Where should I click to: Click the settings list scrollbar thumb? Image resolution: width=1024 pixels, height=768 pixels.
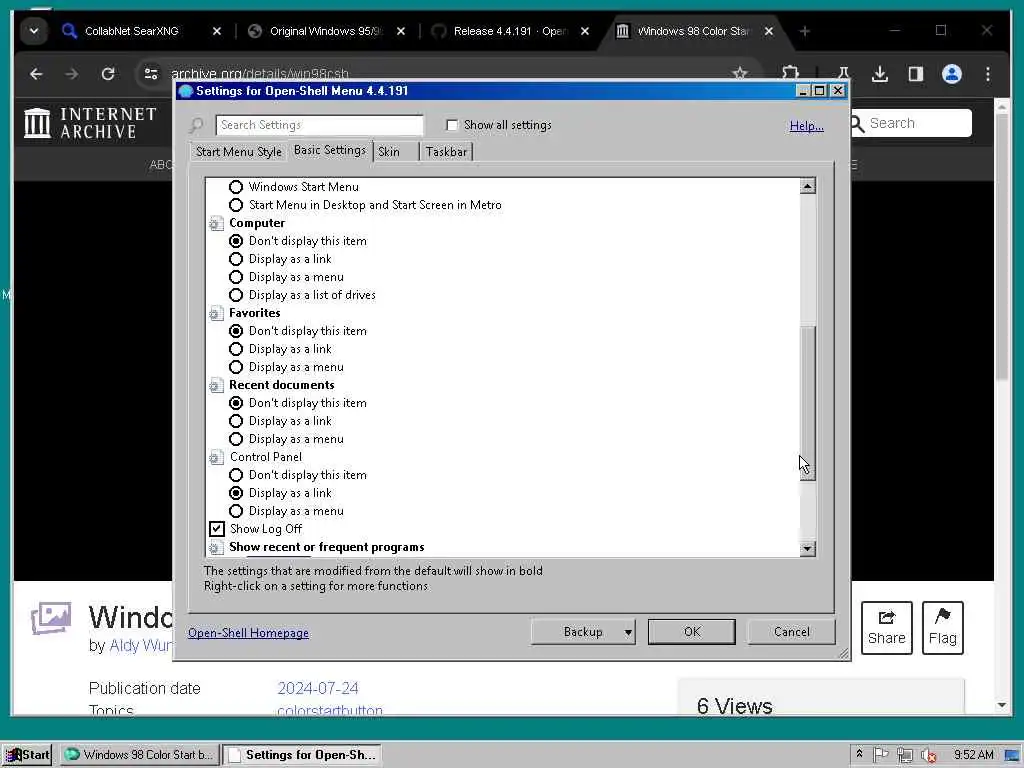tap(807, 402)
